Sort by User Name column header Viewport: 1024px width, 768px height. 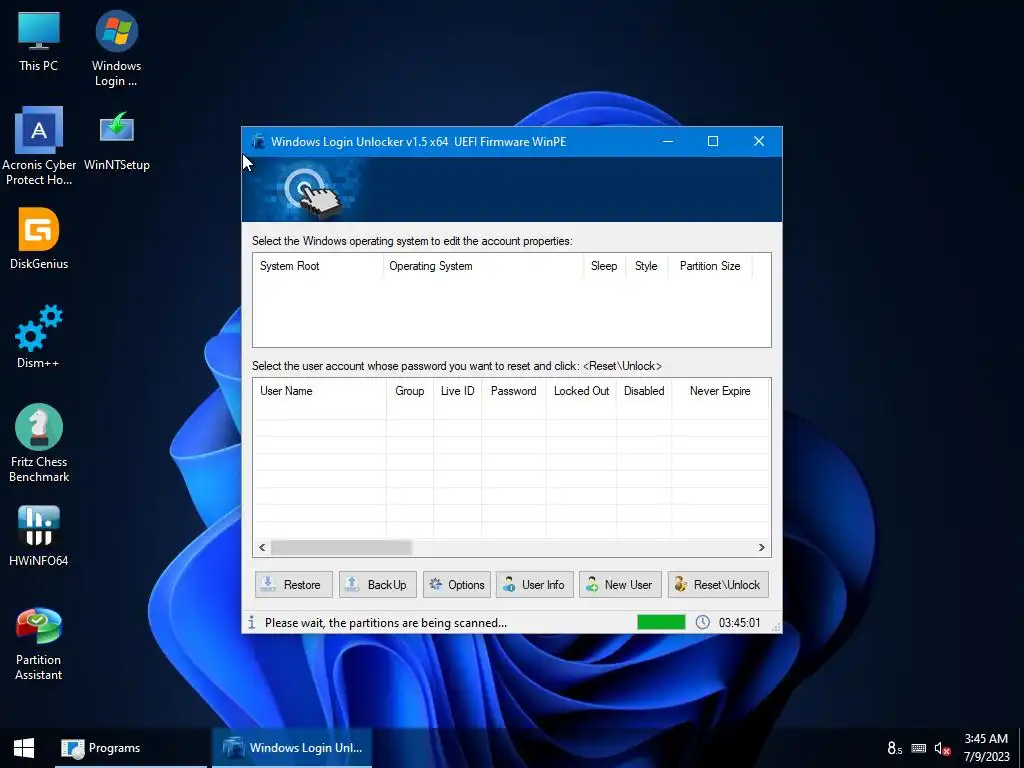point(320,391)
